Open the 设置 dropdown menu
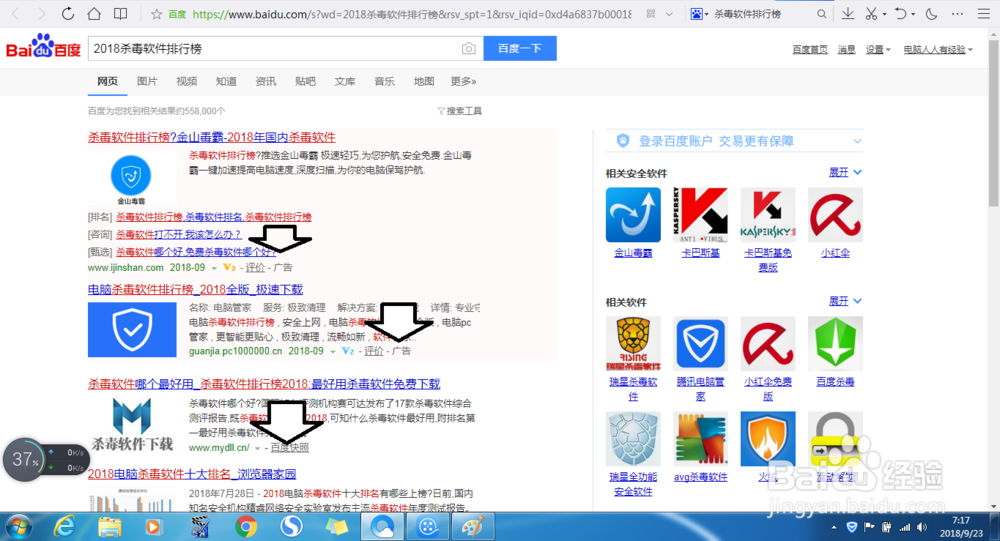 [x=878, y=50]
